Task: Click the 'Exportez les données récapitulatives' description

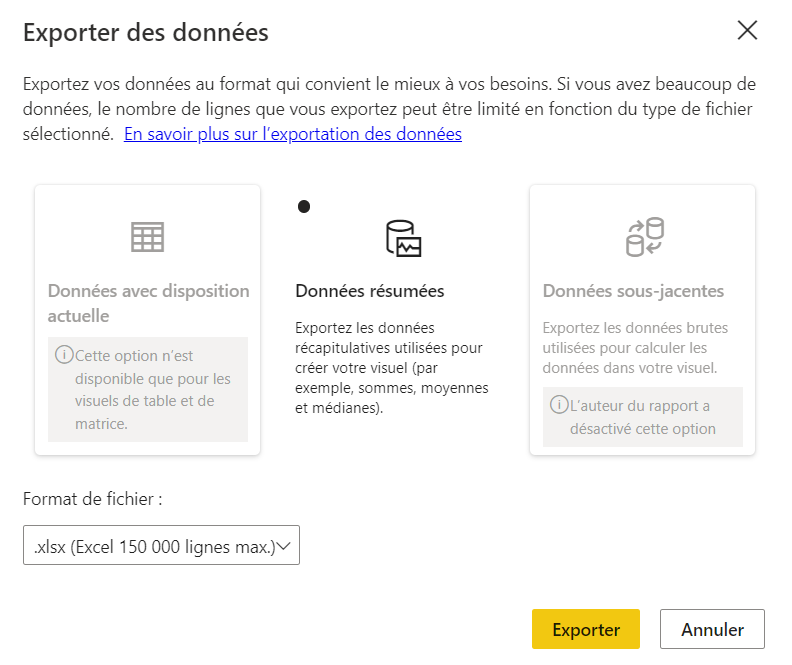Action: click(392, 368)
